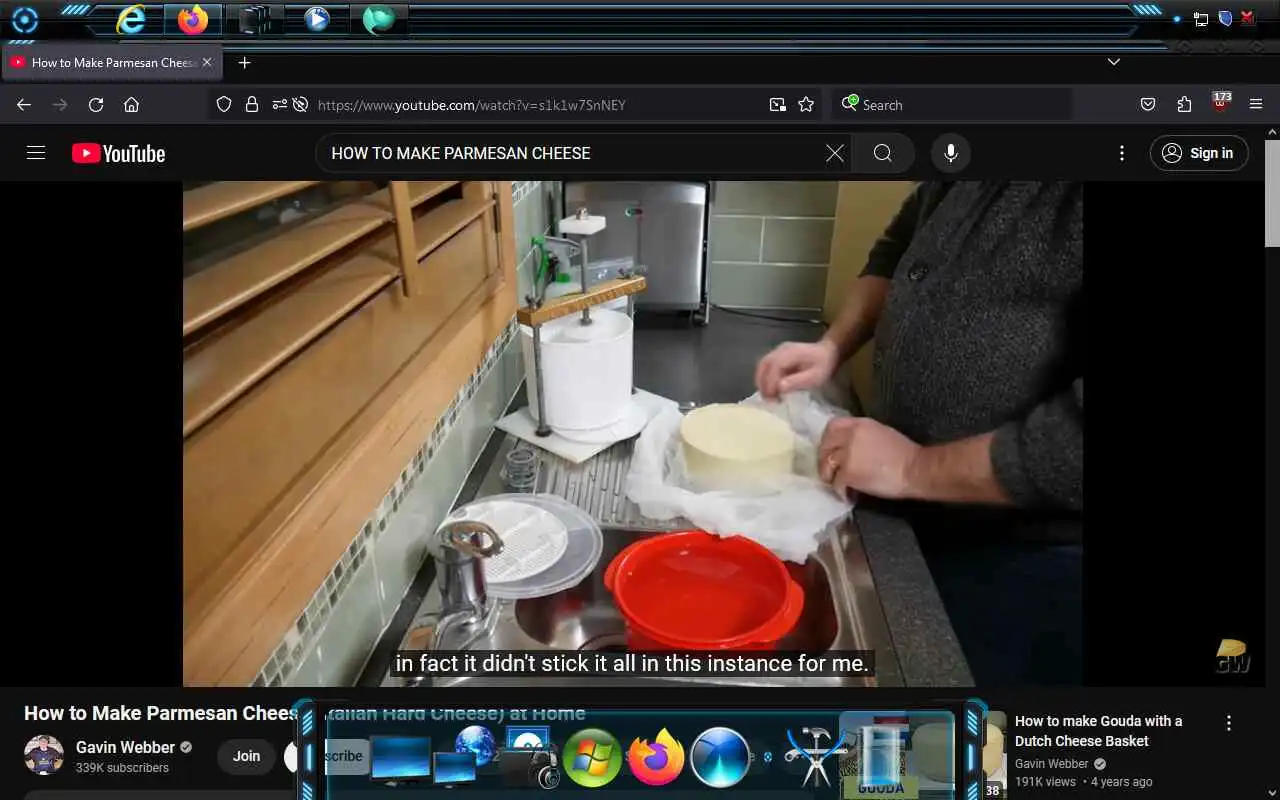The height and width of the screenshot is (800, 1280).
Task: Open the Extensions puzzle menu
Action: point(1184,104)
